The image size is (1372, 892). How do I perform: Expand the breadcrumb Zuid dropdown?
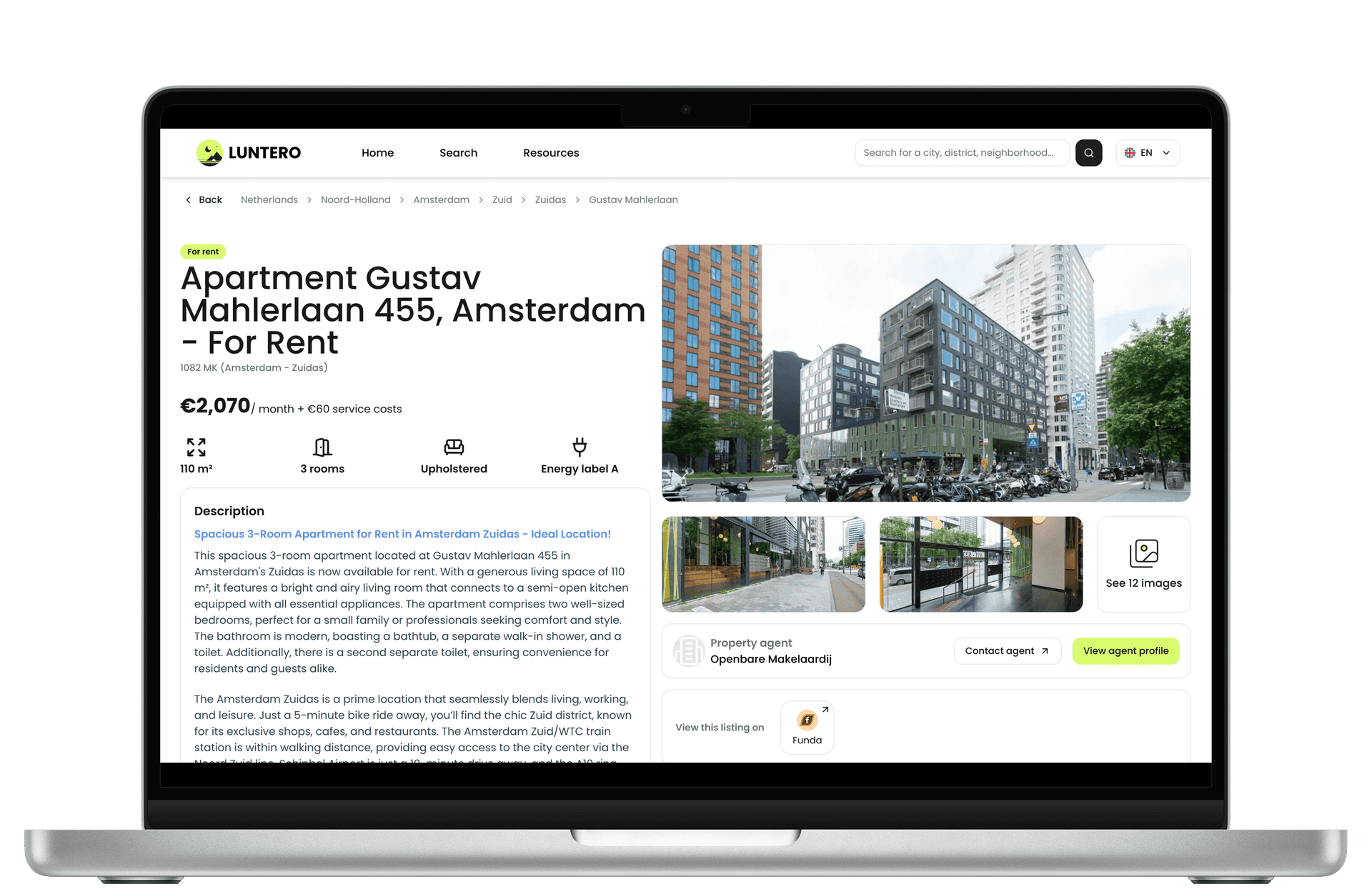[x=501, y=200]
